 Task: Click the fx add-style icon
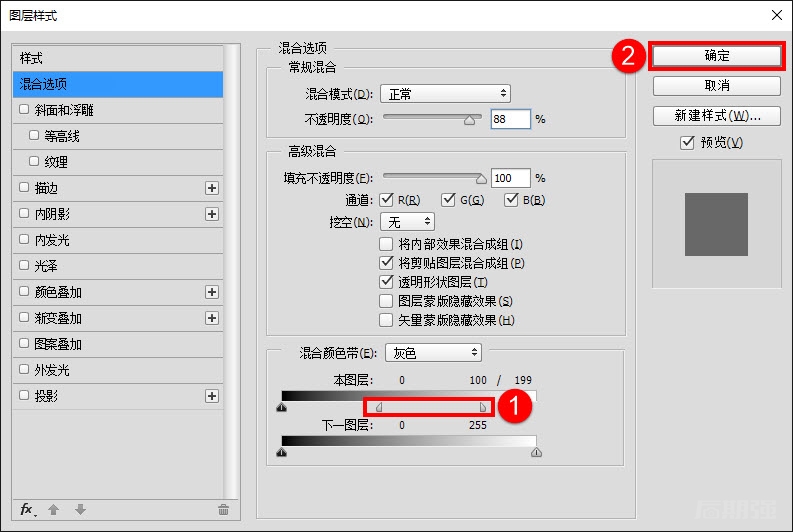click(x=28, y=510)
